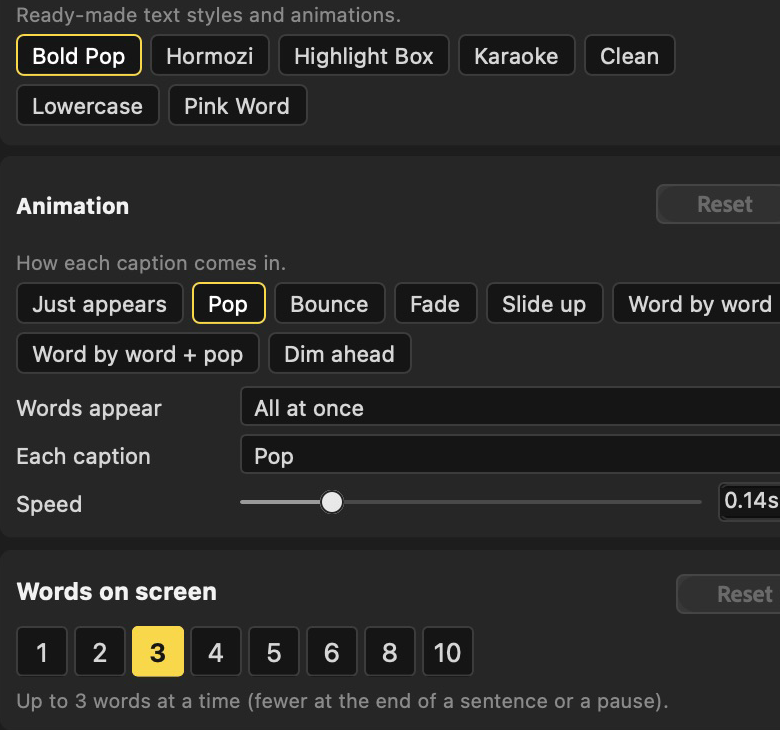Select 3 words on screen

158,651
